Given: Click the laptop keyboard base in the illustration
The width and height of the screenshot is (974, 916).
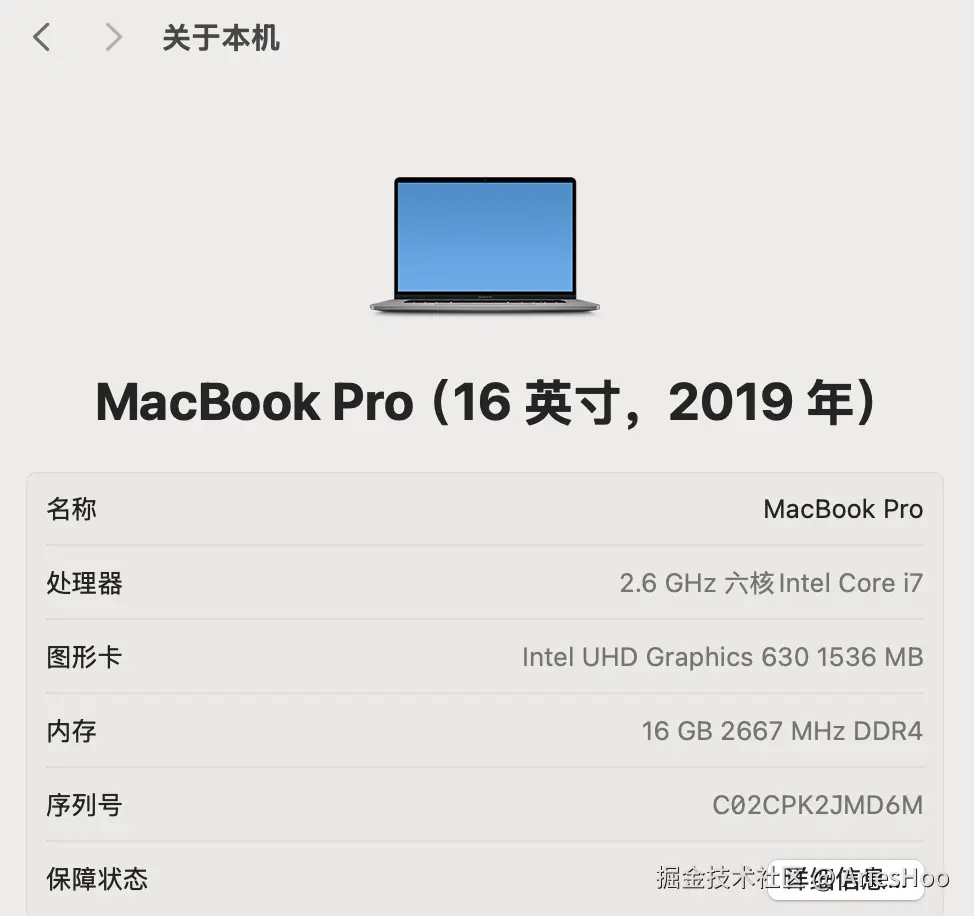Looking at the screenshot, I should pos(485,305).
